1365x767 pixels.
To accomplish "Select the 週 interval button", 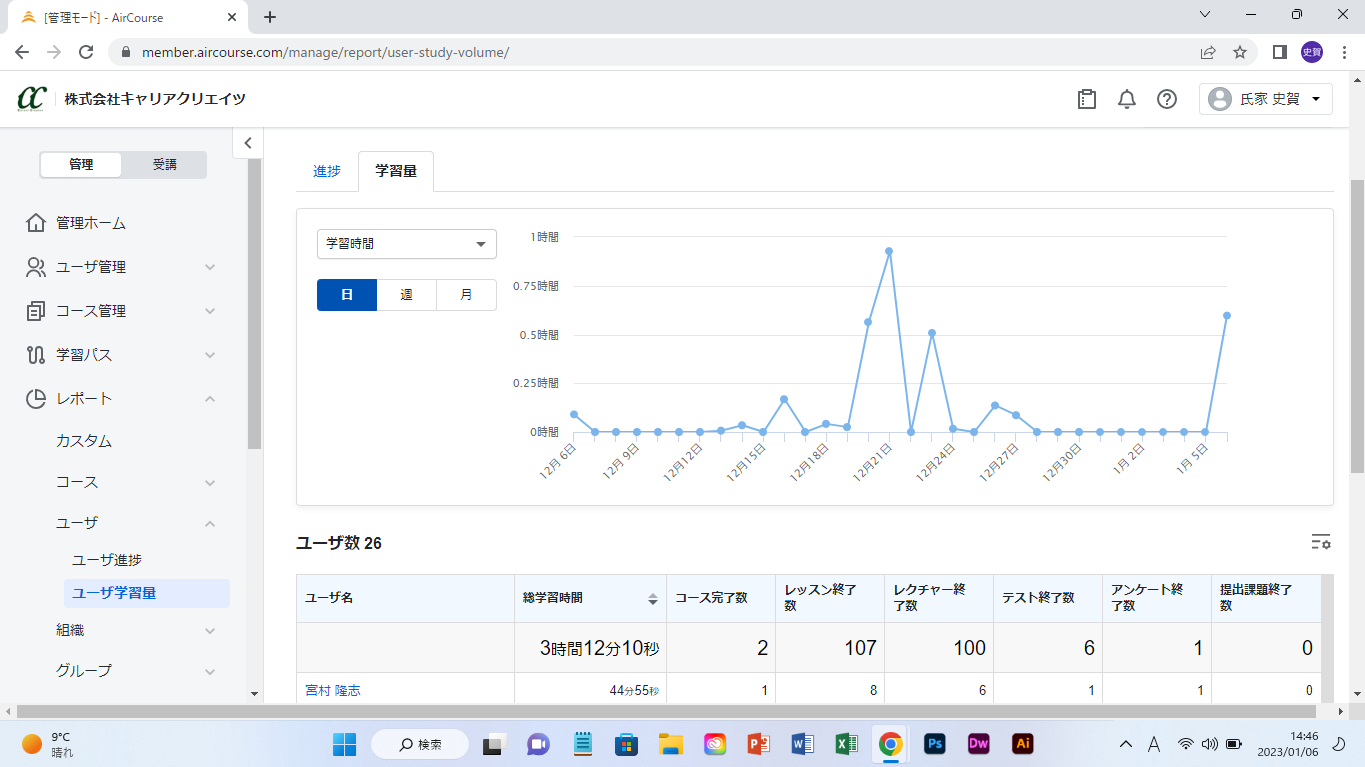I will (x=407, y=295).
